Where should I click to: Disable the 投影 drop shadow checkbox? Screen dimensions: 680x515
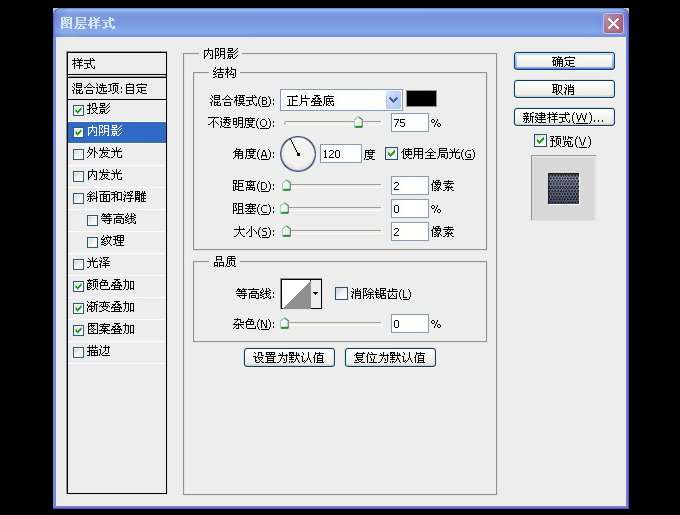tap(79, 109)
